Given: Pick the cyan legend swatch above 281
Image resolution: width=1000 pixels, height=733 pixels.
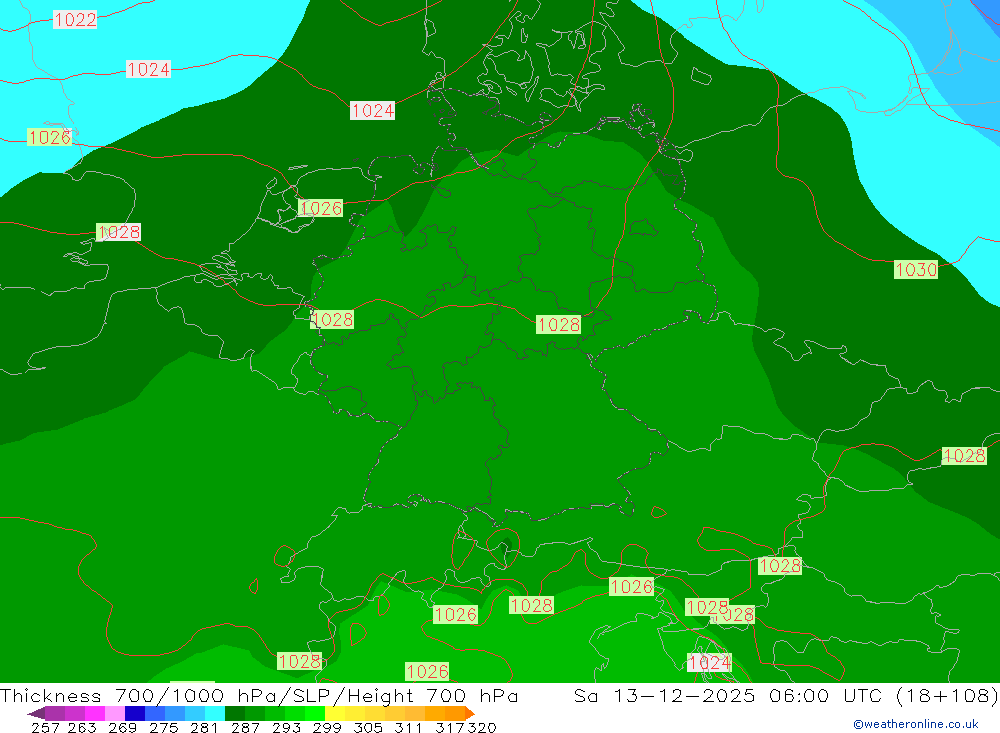Looking at the screenshot, I should click(215, 713).
